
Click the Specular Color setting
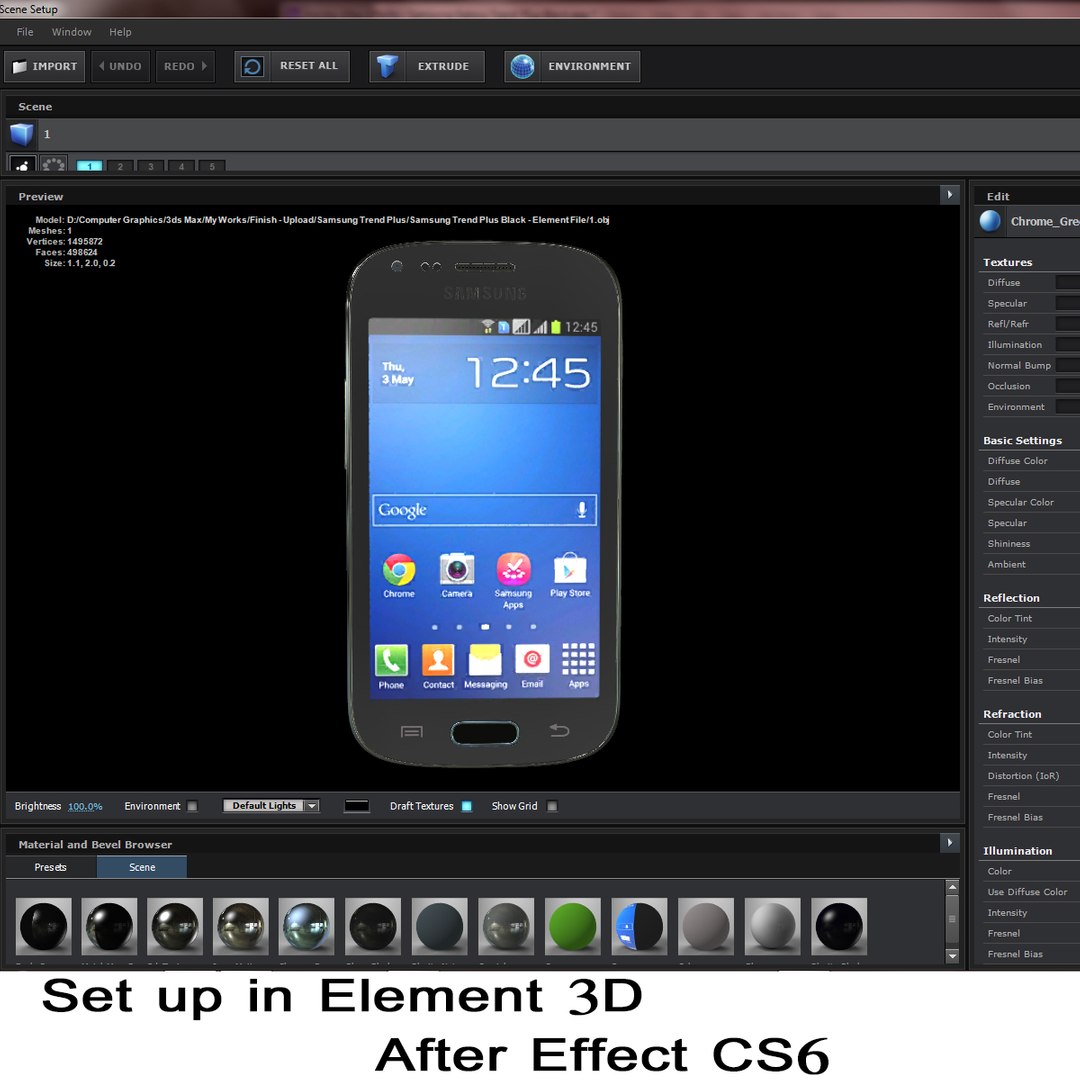tap(1029, 502)
